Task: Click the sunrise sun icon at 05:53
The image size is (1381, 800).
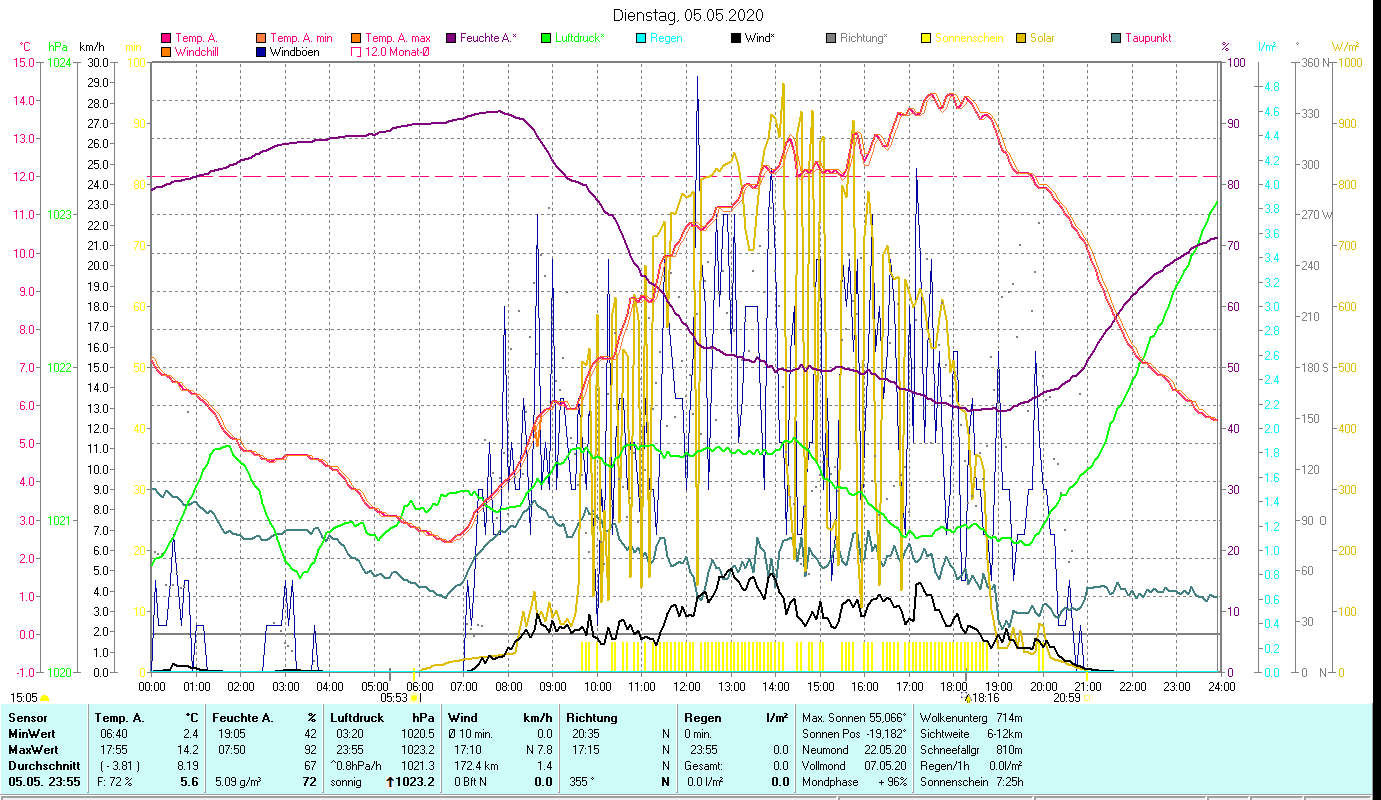Action: [x=414, y=698]
